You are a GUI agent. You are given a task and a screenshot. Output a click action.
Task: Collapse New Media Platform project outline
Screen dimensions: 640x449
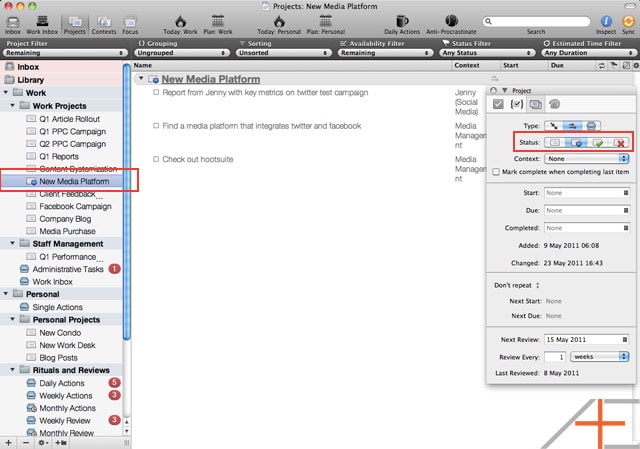[x=141, y=78]
